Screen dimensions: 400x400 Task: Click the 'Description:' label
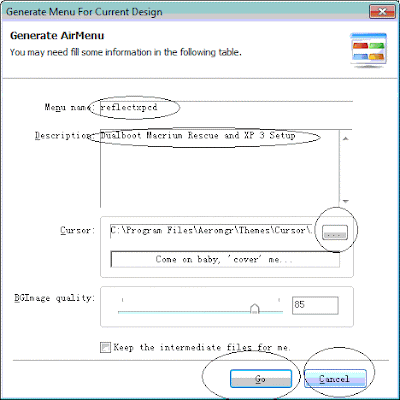[65, 136]
